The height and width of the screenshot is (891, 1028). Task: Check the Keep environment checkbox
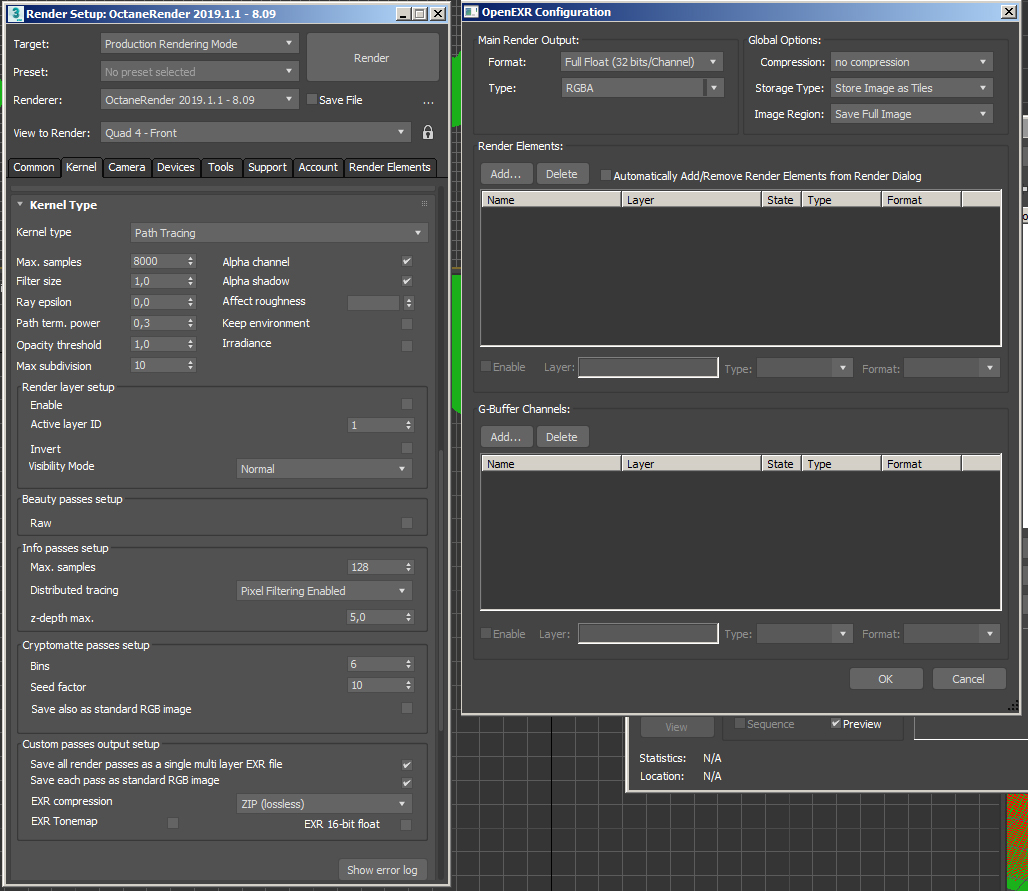coord(406,324)
